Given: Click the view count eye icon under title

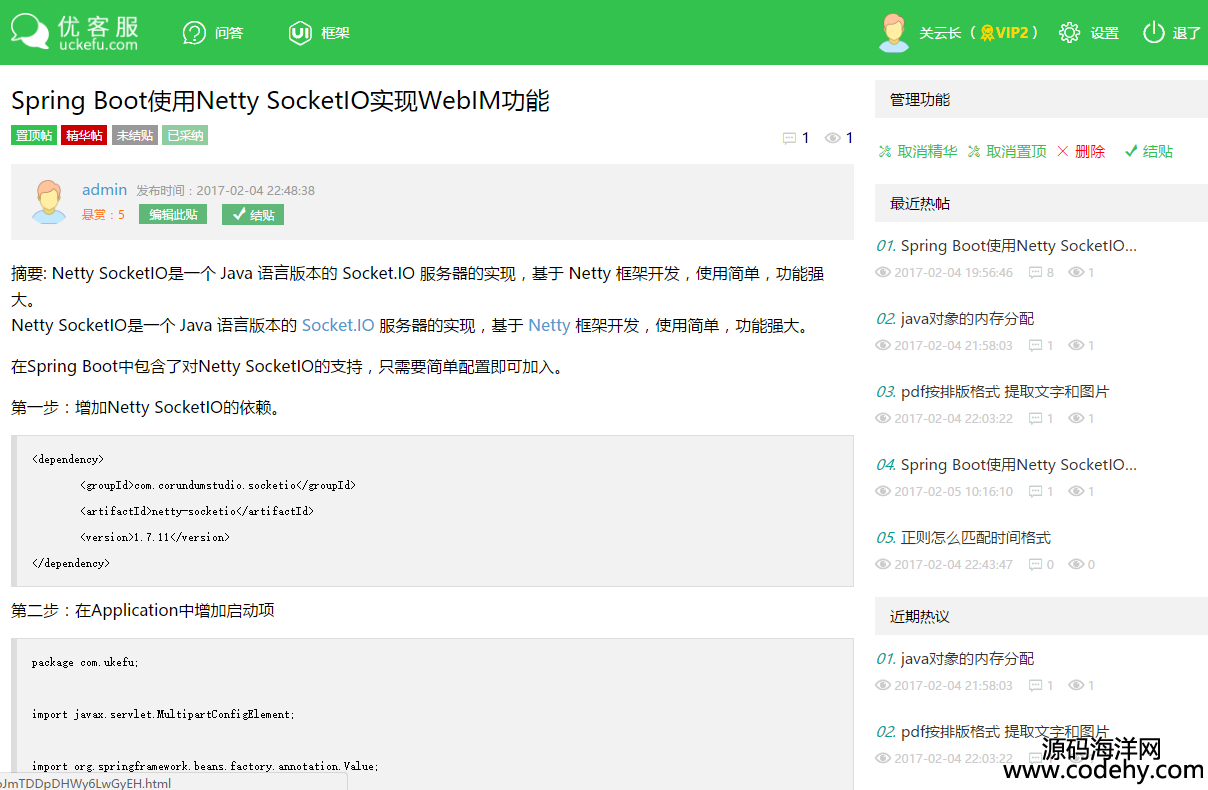Looking at the screenshot, I should [832, 138].
